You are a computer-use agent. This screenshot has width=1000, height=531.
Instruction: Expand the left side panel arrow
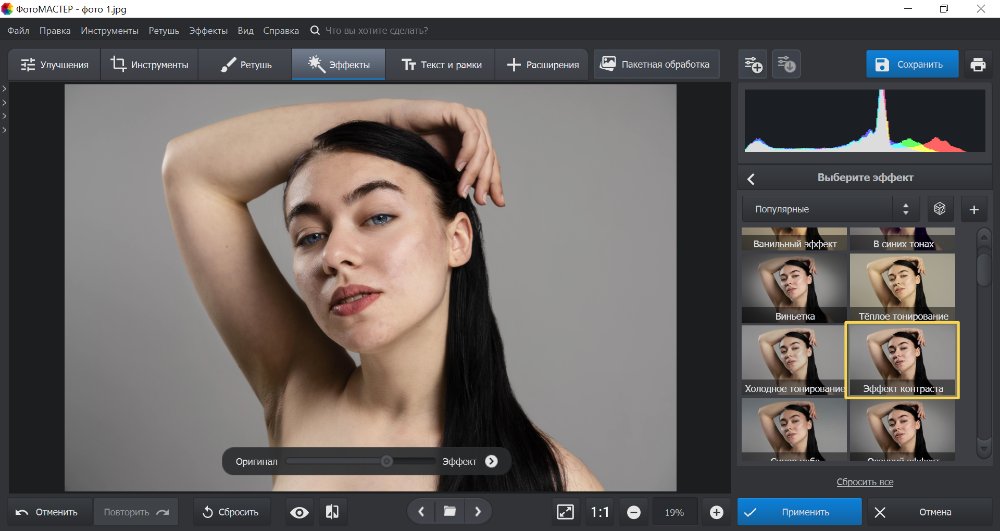point(4,89)
